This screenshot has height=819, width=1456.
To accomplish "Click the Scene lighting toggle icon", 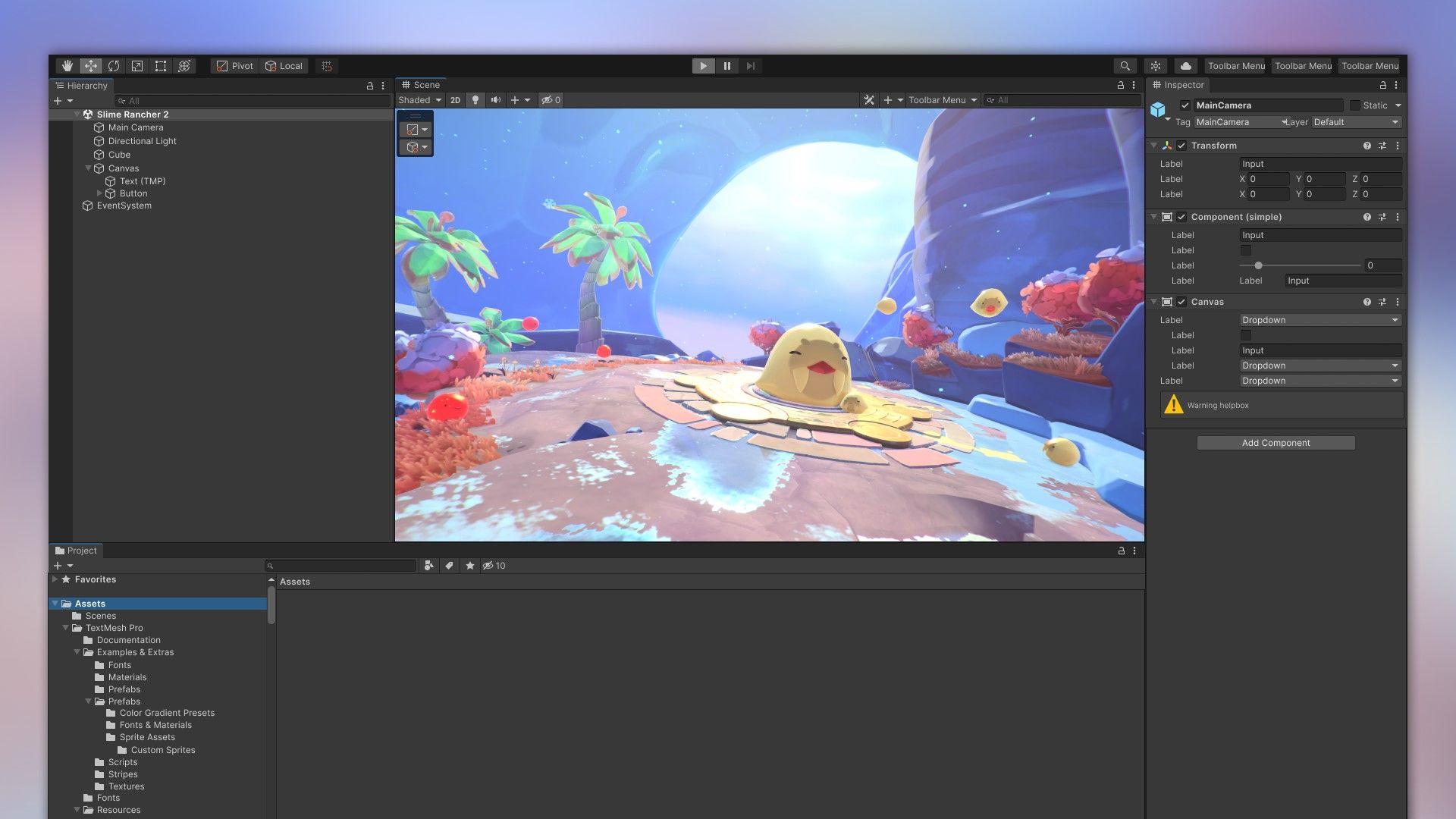I will 475,99.
